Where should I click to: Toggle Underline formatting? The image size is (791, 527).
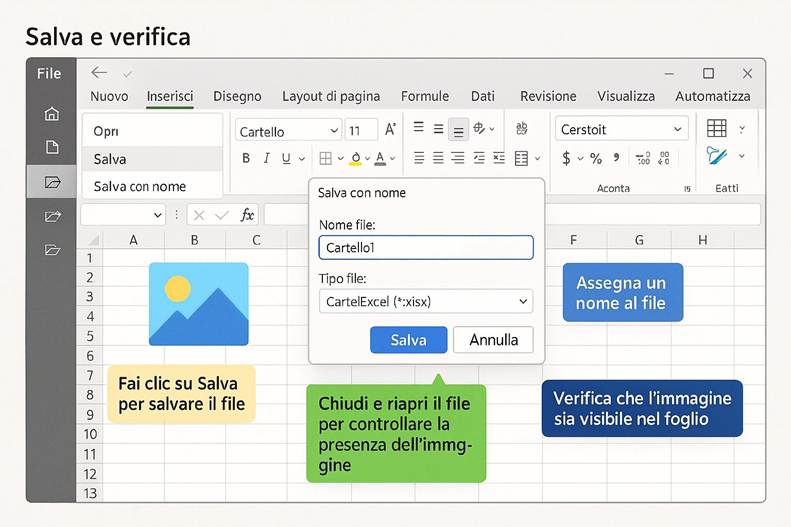click(x=286, y=158)
